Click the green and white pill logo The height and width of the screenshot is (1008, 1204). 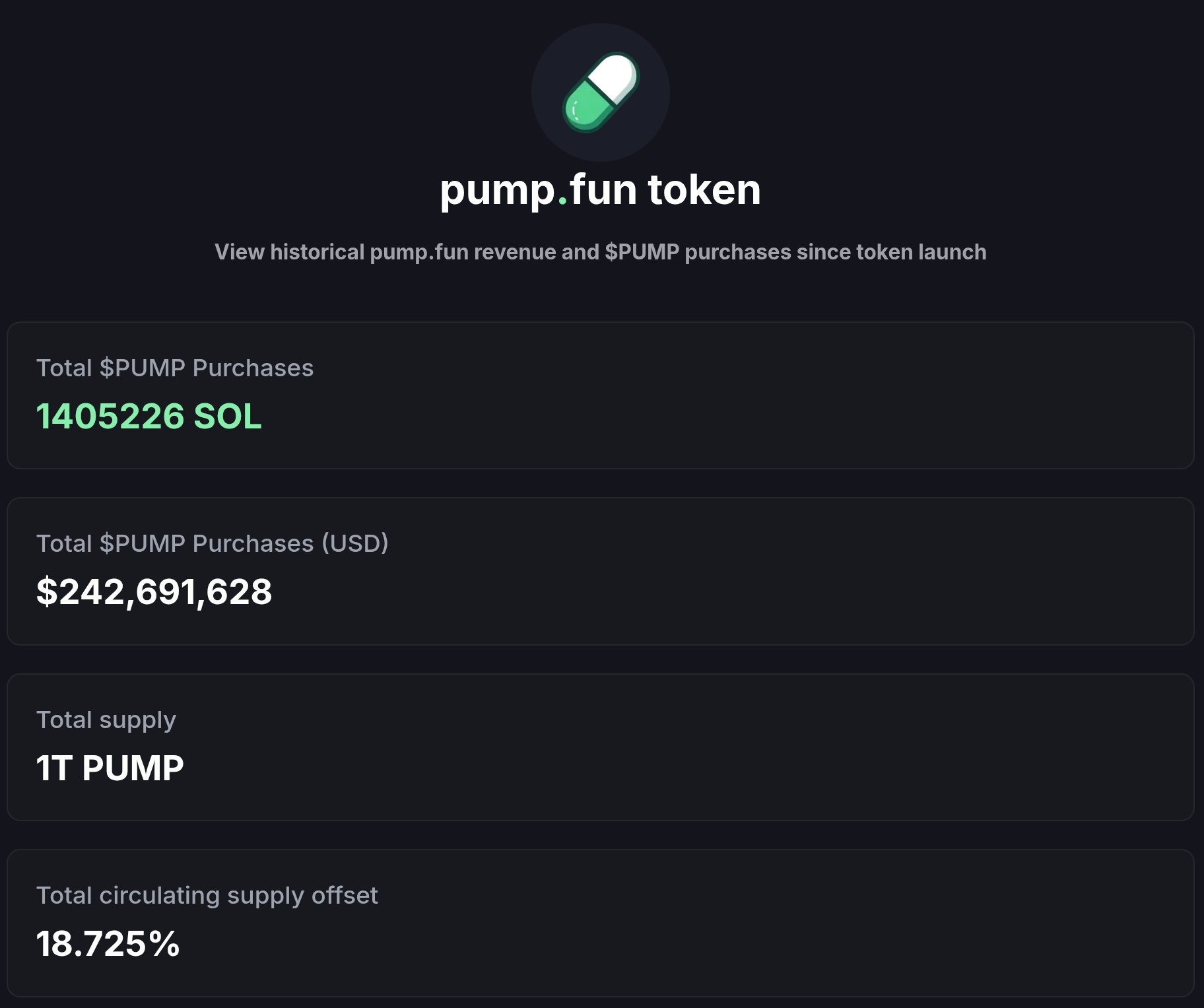pyautogui.click(x=600, y=92)
